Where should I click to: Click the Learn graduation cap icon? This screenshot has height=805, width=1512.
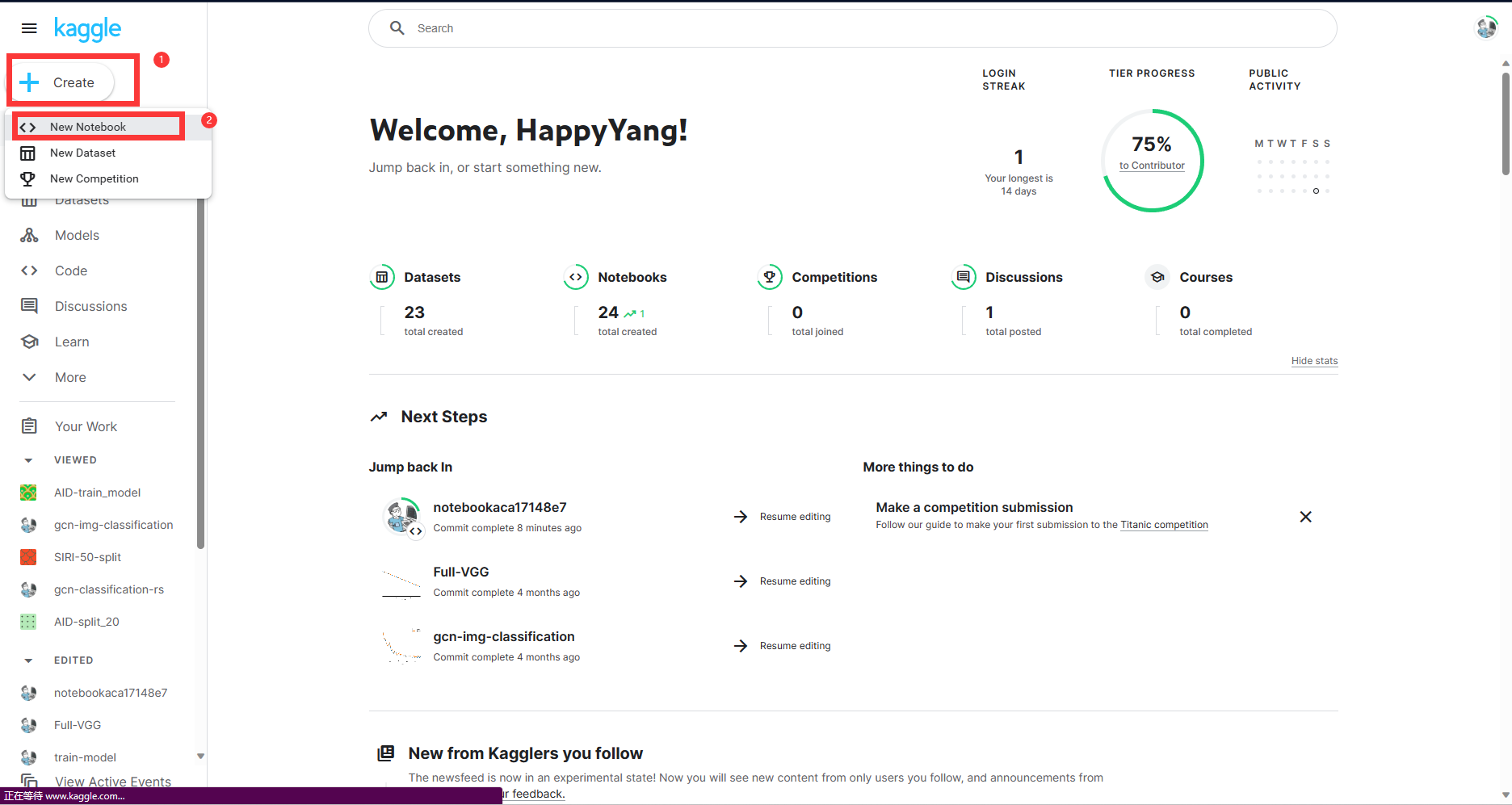tap(29, 342)
